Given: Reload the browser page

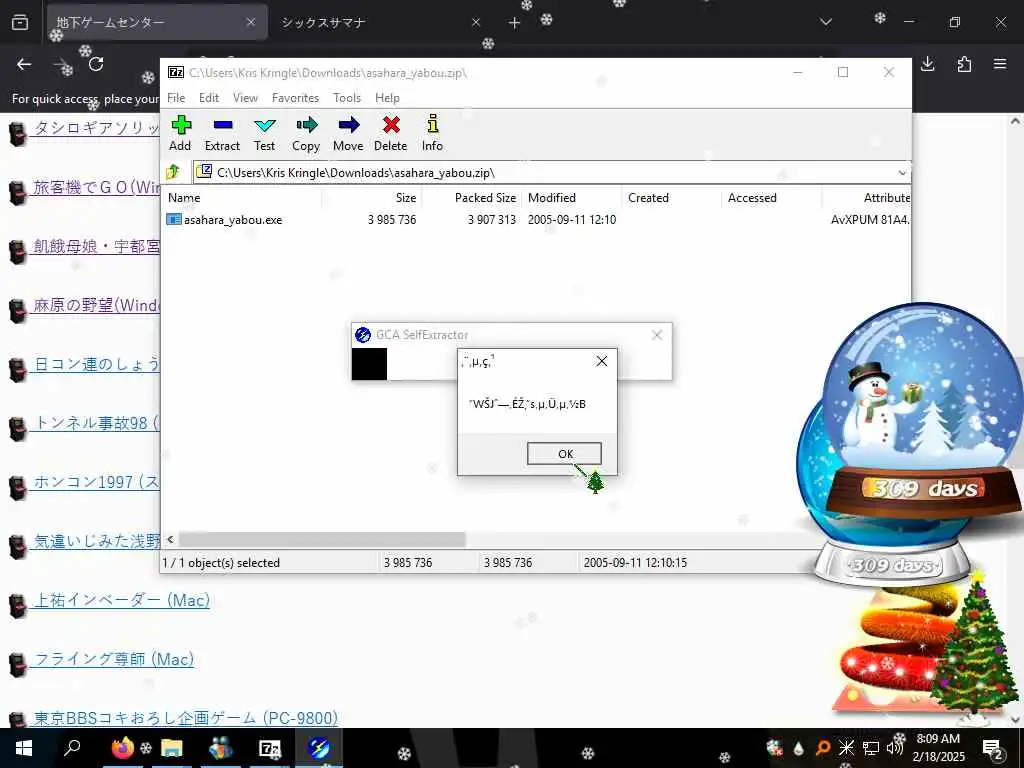Looking at the screenshot, I should click(96, 64).
